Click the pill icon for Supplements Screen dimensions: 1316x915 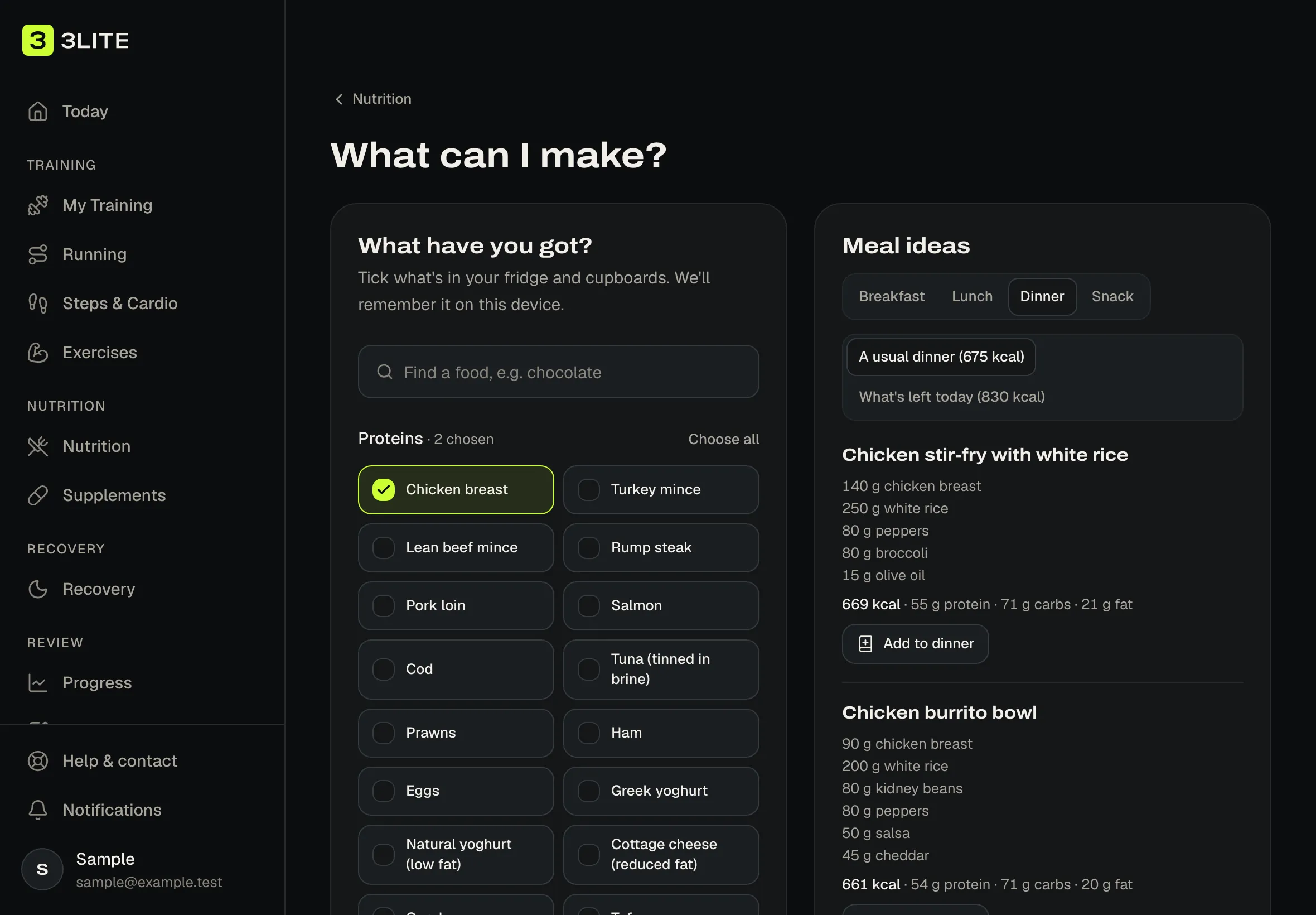(x=38, y=495)
